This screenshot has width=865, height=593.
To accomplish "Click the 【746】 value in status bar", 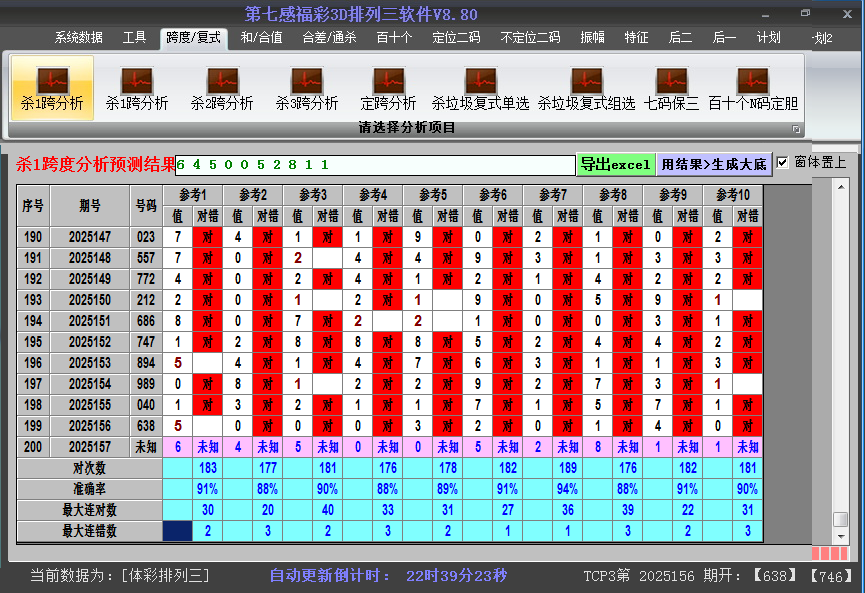I will [x=831, y=576].
